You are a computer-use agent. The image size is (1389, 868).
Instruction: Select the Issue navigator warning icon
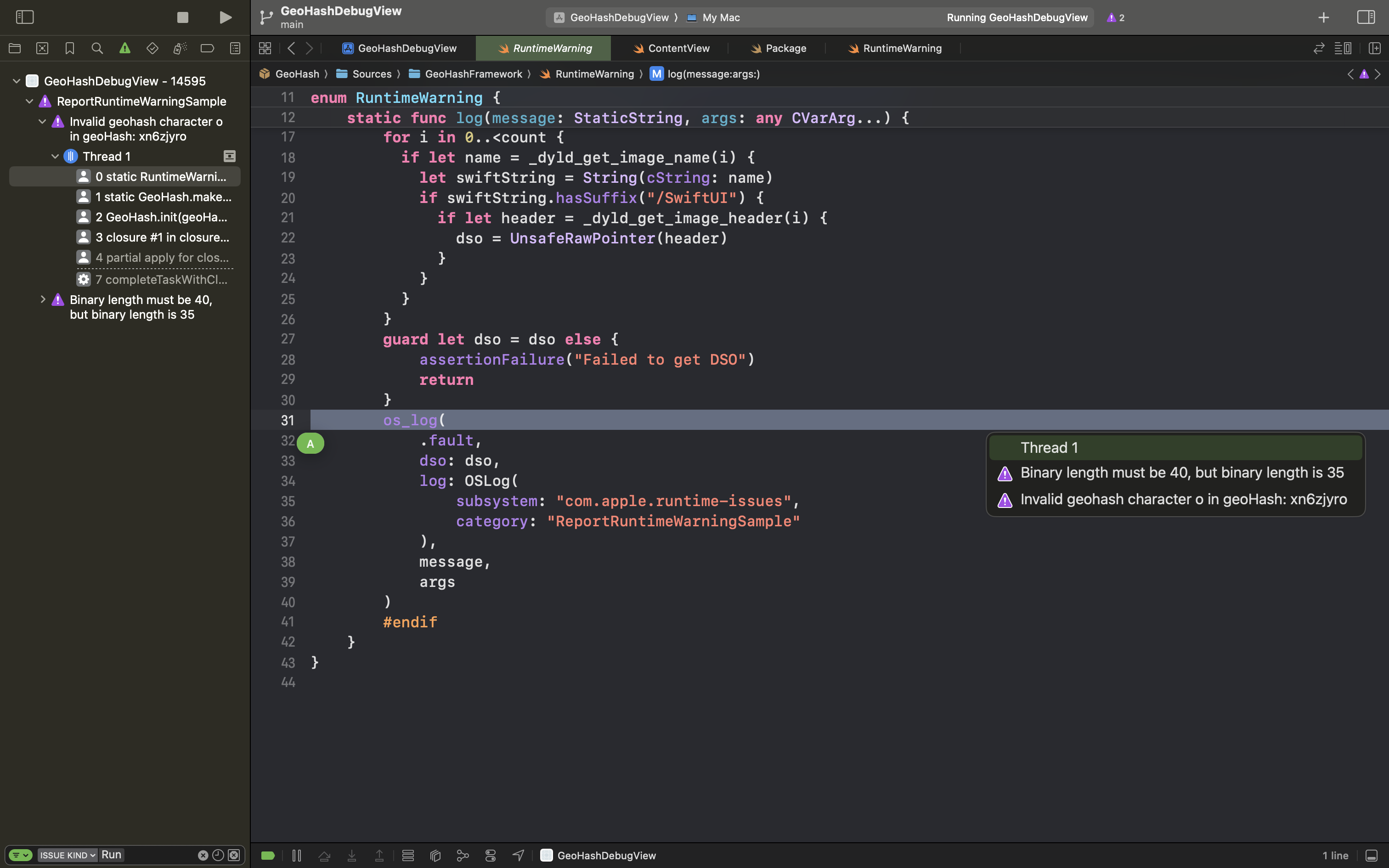tap(124, 48)
